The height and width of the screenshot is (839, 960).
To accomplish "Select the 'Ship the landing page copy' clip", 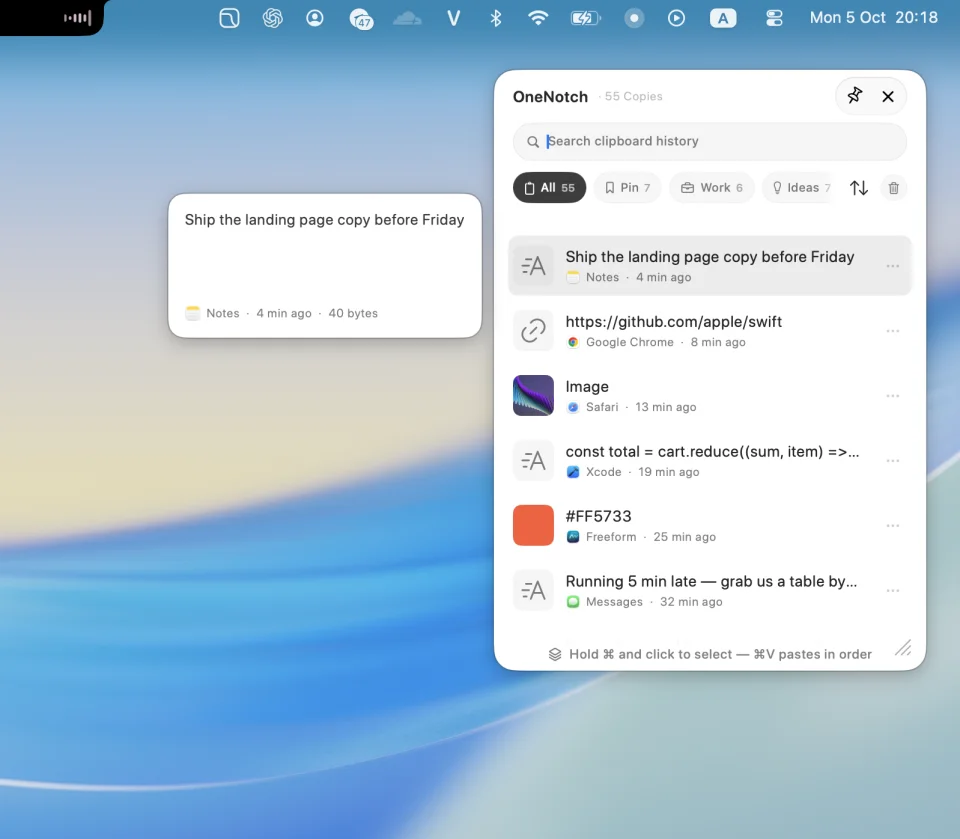I will 710,266.
